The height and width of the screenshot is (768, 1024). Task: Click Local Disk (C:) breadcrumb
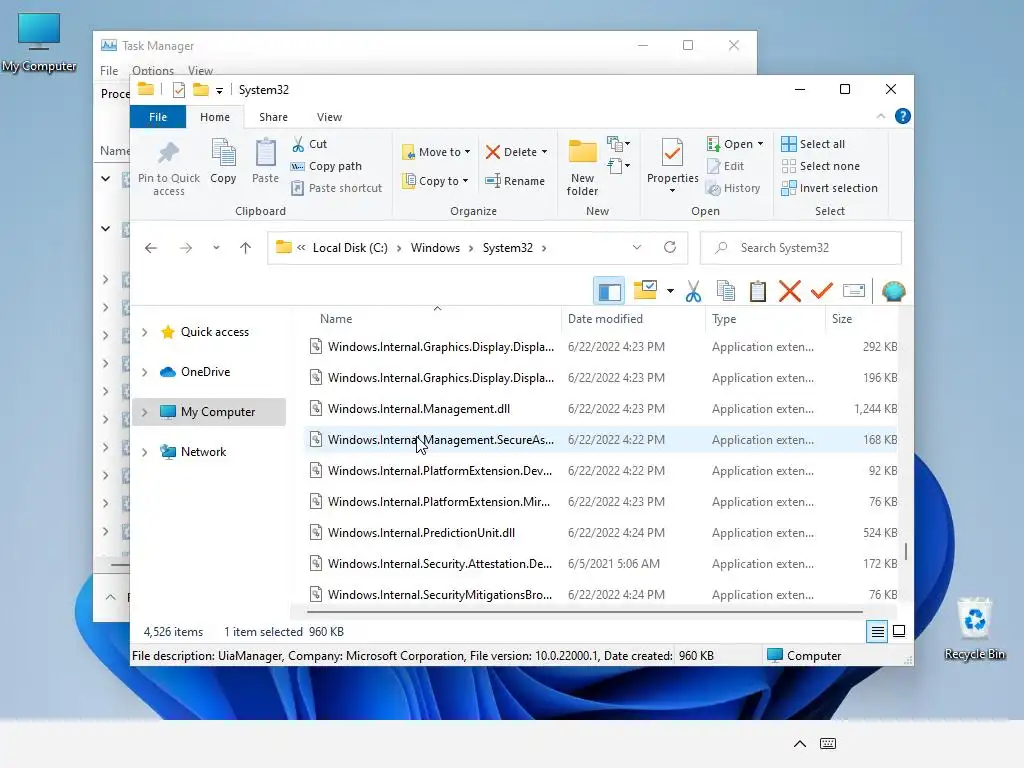tap(350, 248)
